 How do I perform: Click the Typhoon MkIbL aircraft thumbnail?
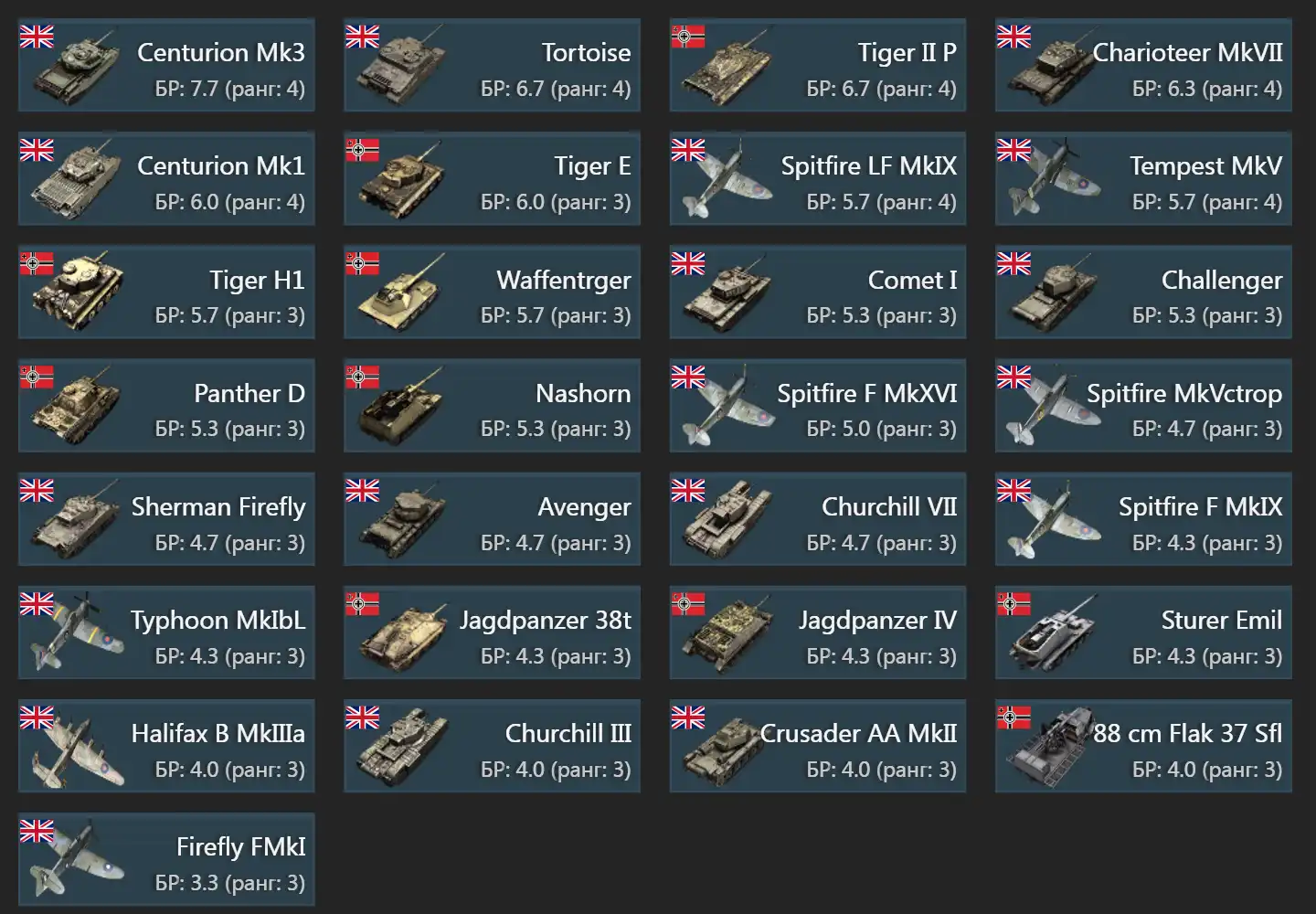78,634
